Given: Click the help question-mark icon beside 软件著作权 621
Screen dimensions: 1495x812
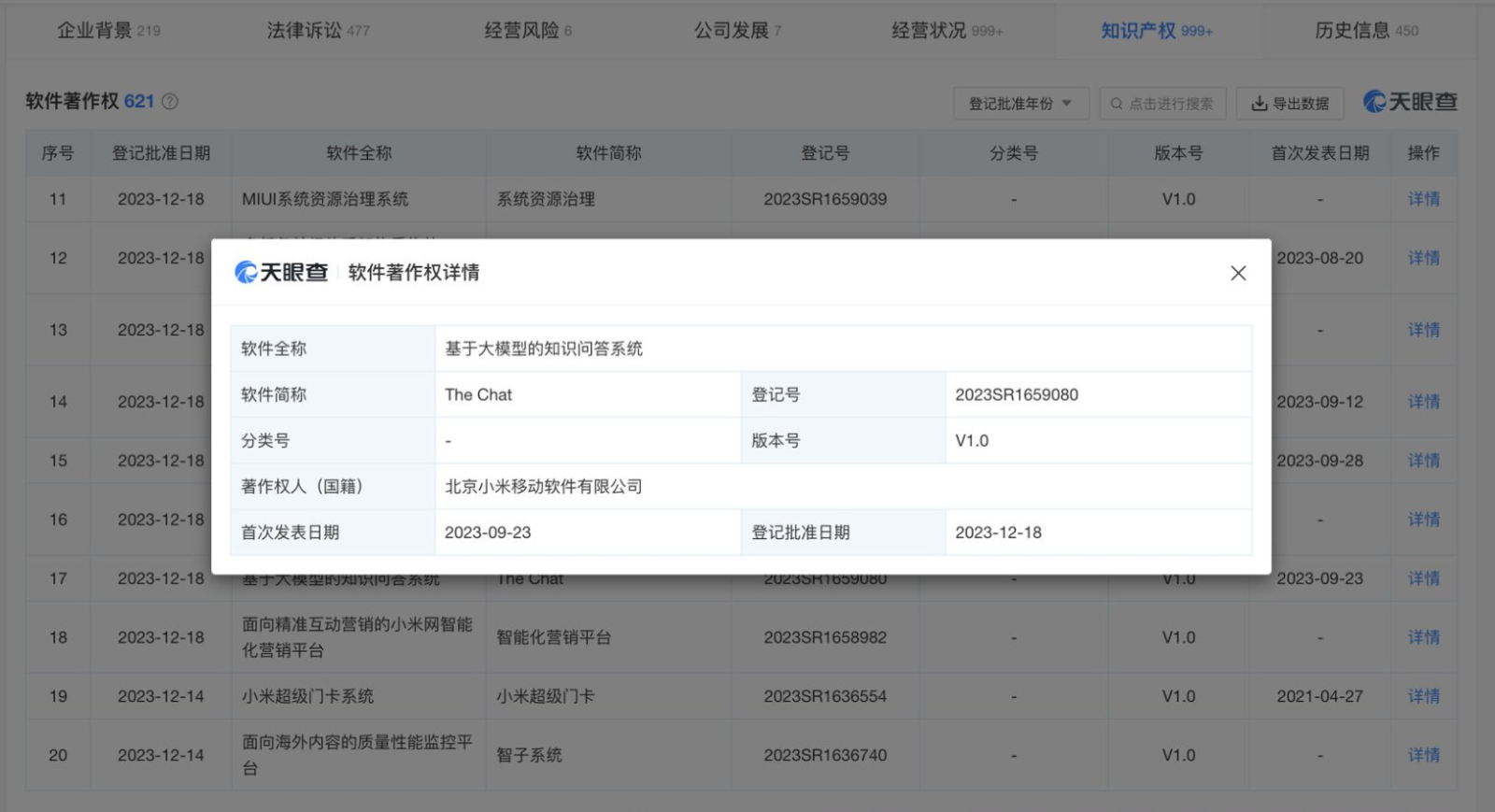Looking at the screenshot, I should pyautogui.click(x=170, y=102).
